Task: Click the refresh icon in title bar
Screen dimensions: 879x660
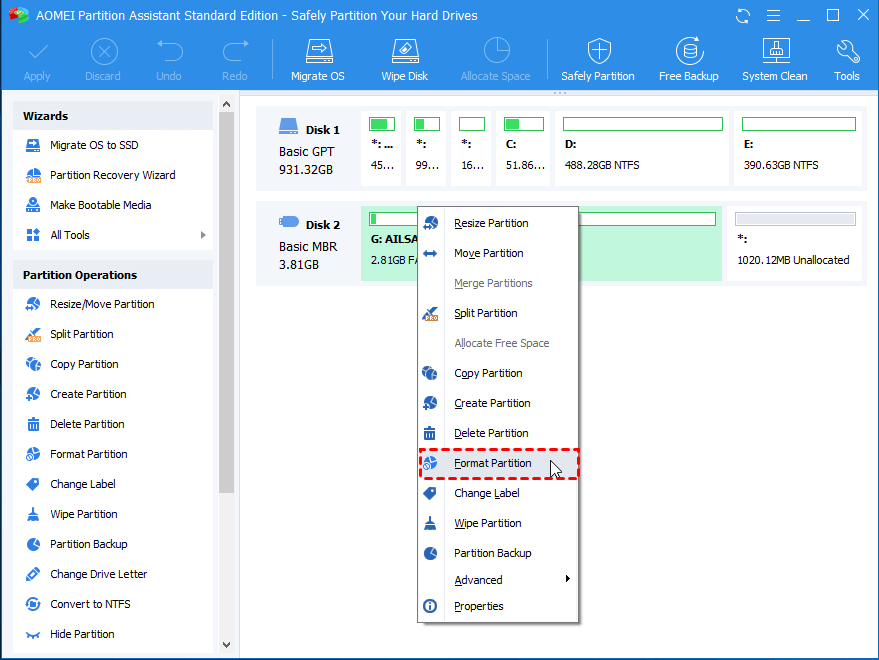Action: [x=743, y=16]
